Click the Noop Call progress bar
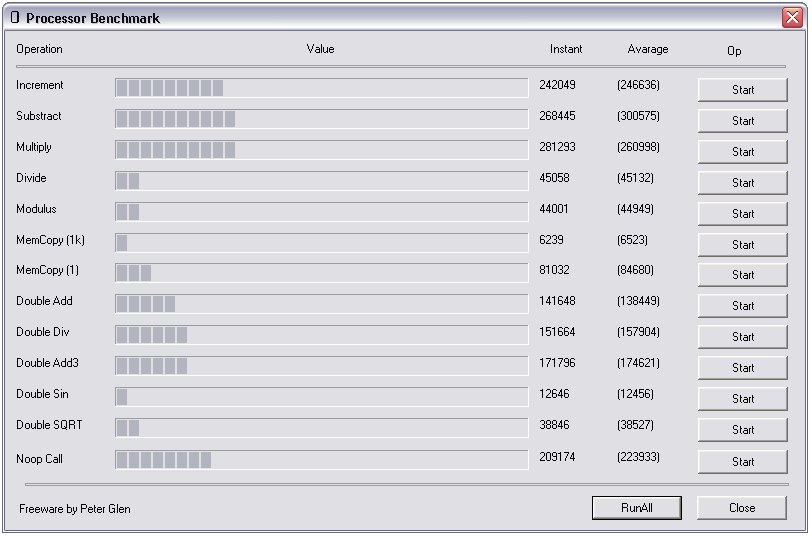The image size is (812, 536). click(x=321, y=460)
